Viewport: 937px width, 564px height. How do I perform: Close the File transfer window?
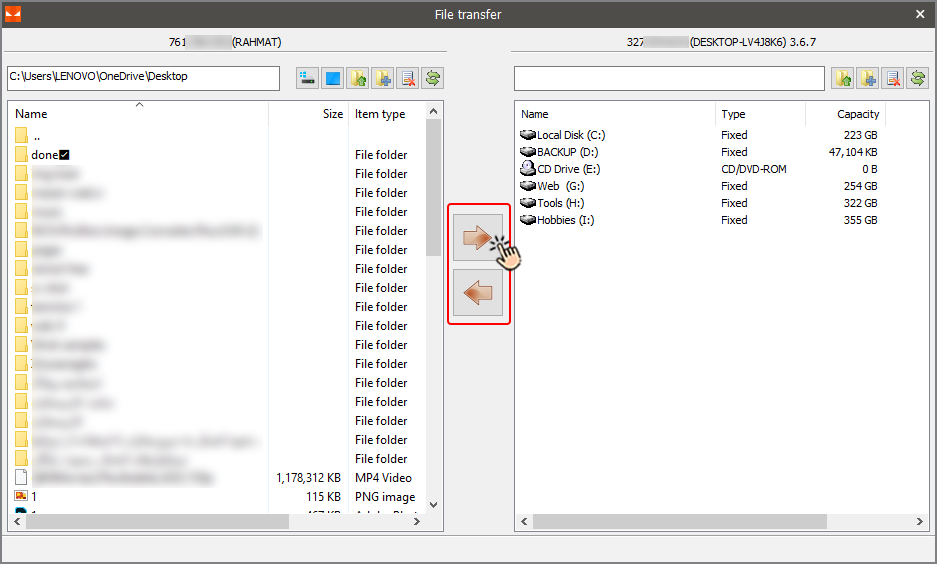[x=920, y=14]
